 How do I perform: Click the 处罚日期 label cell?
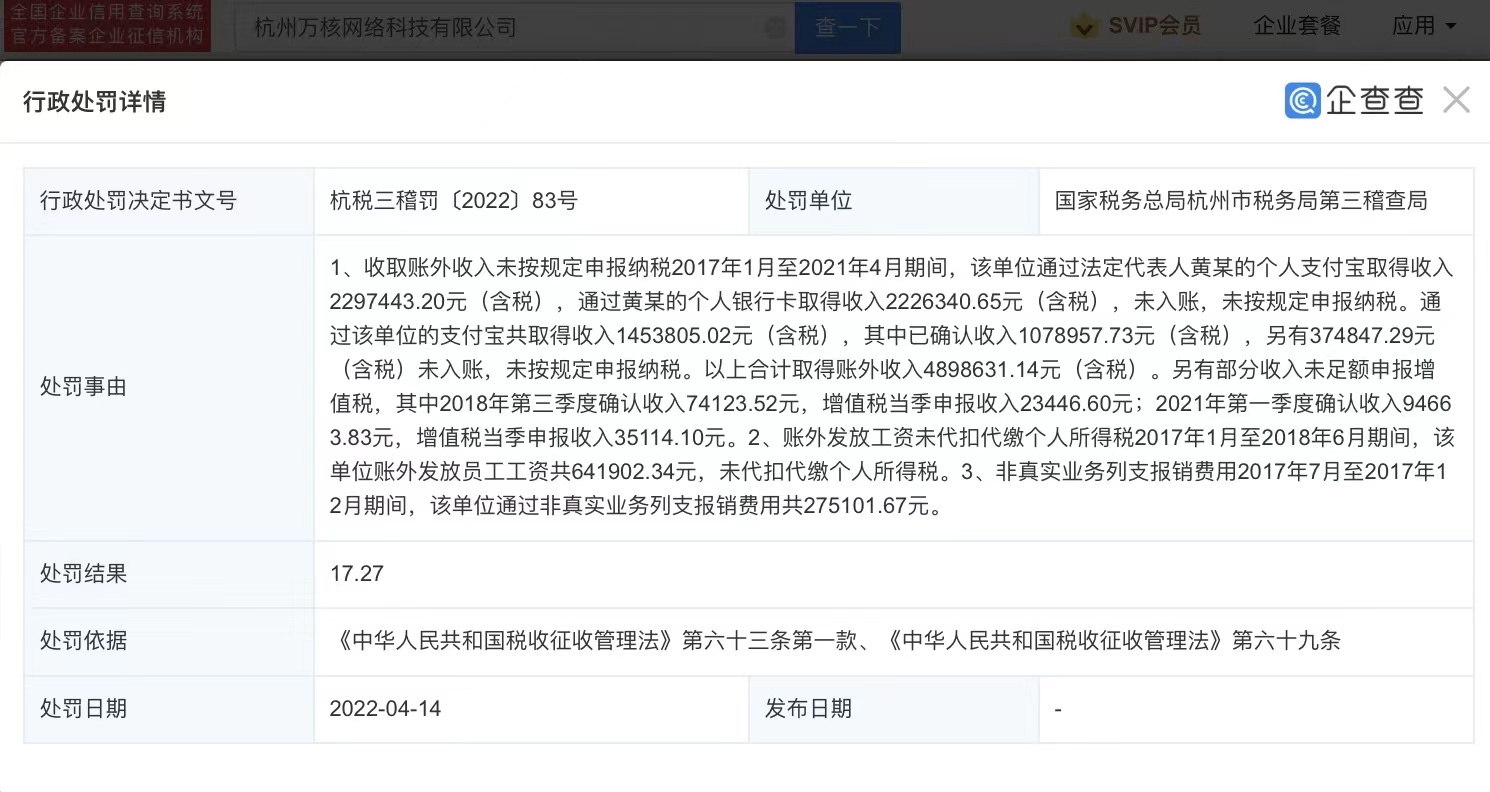(x=169, y=708)
